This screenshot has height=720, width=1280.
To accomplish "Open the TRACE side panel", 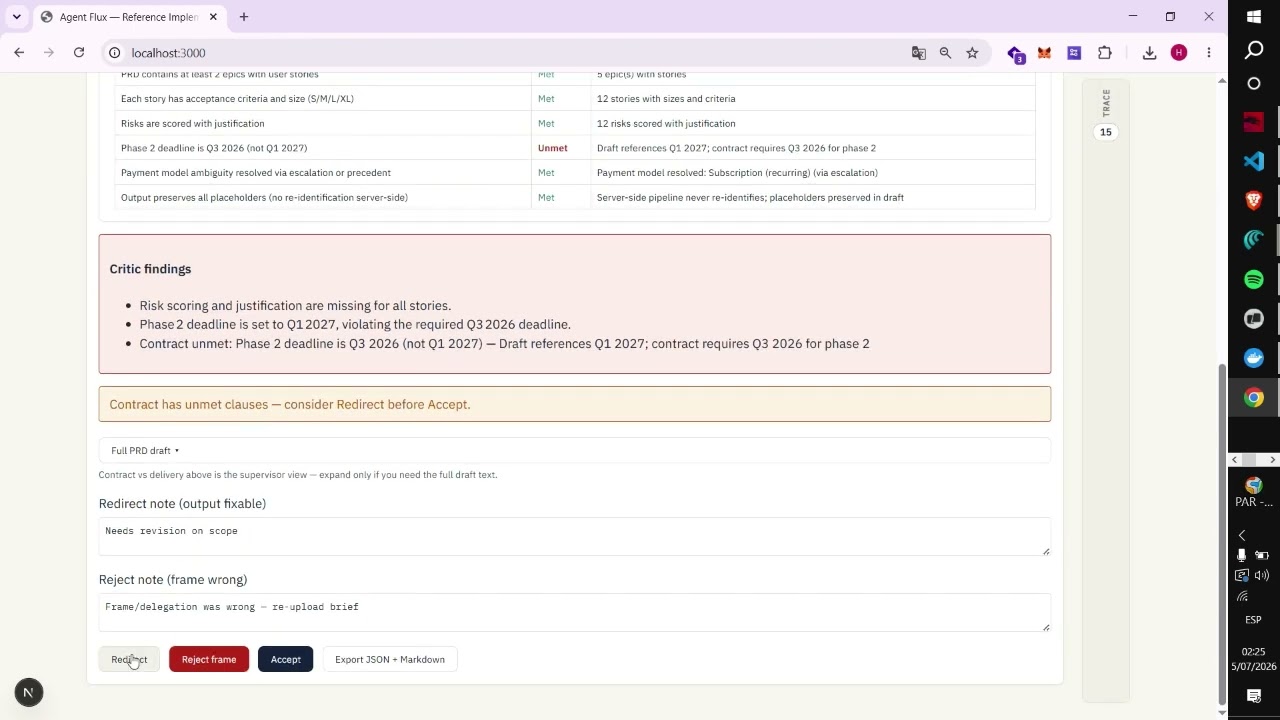I will (1106, 113).
